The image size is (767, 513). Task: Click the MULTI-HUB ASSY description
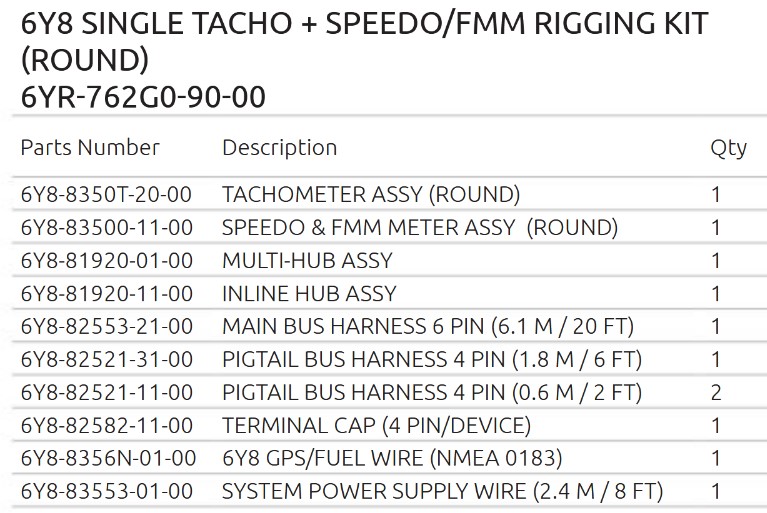coord(307,260)
